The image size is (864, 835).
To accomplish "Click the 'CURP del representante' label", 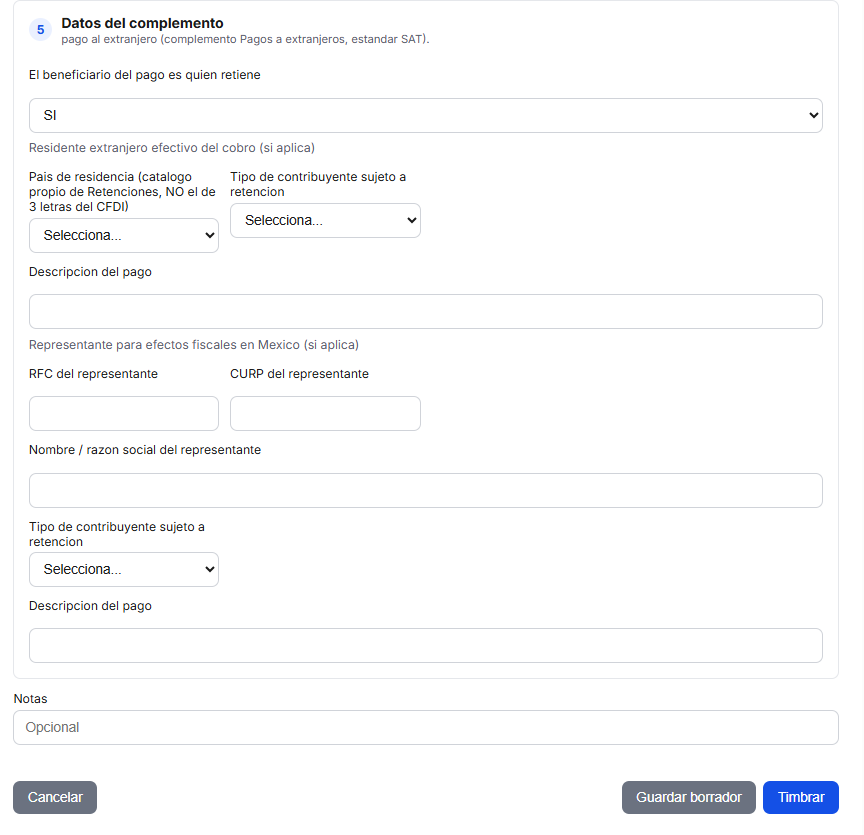I will pyautogui.click(x=299, y=374).
